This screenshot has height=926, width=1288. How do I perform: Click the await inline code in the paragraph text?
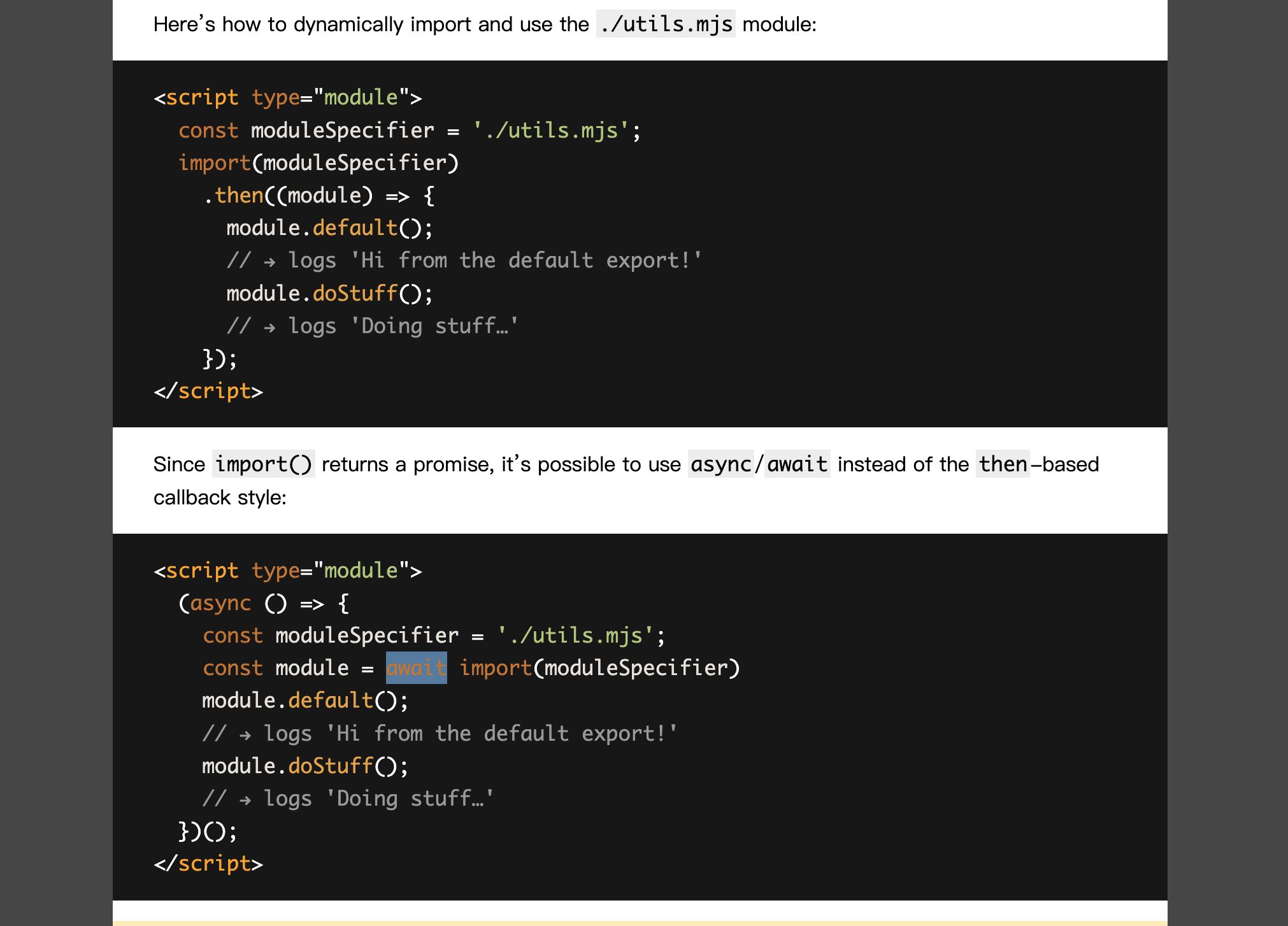tap(796, 464)
